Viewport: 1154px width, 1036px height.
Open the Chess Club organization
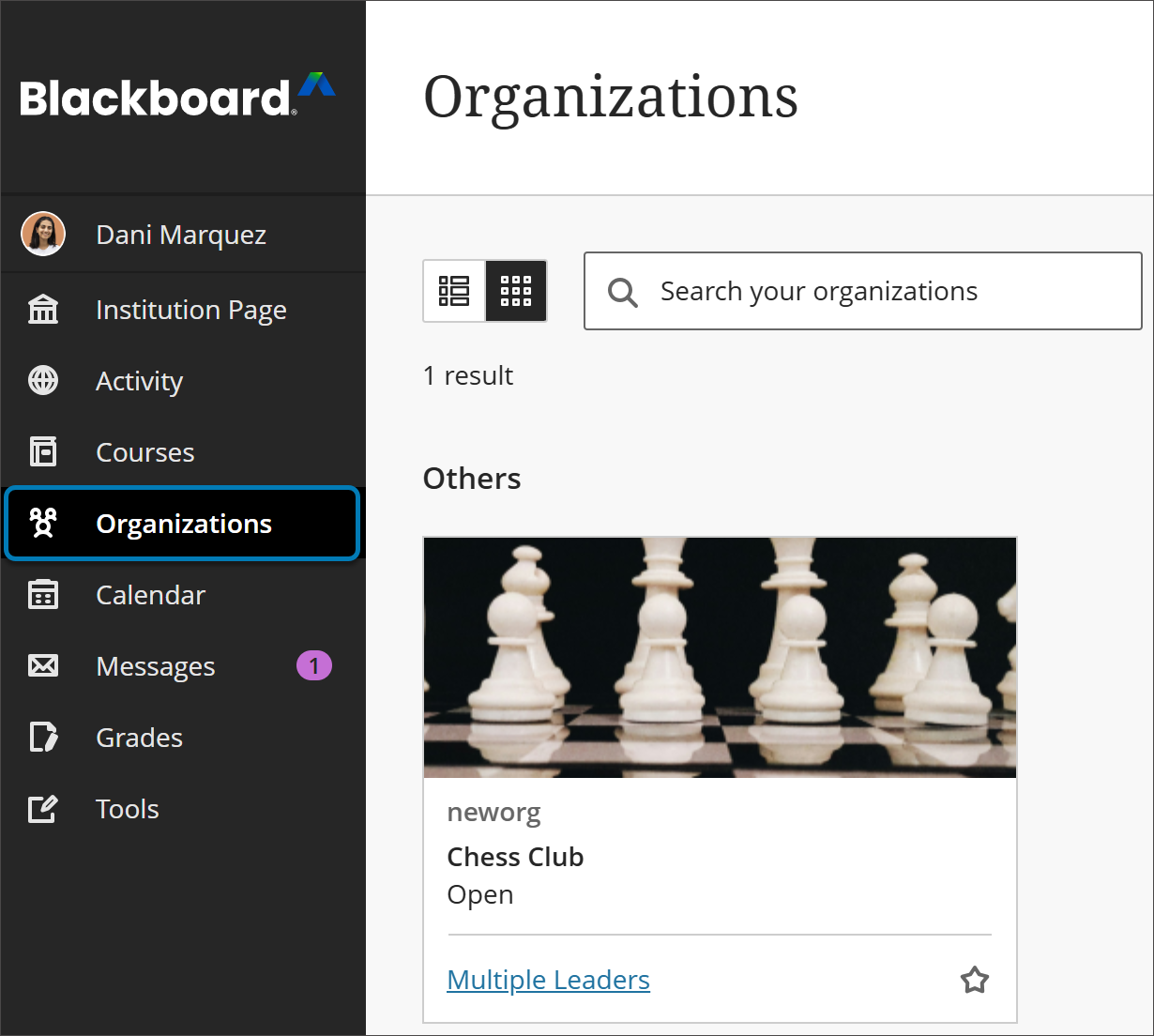515,857
